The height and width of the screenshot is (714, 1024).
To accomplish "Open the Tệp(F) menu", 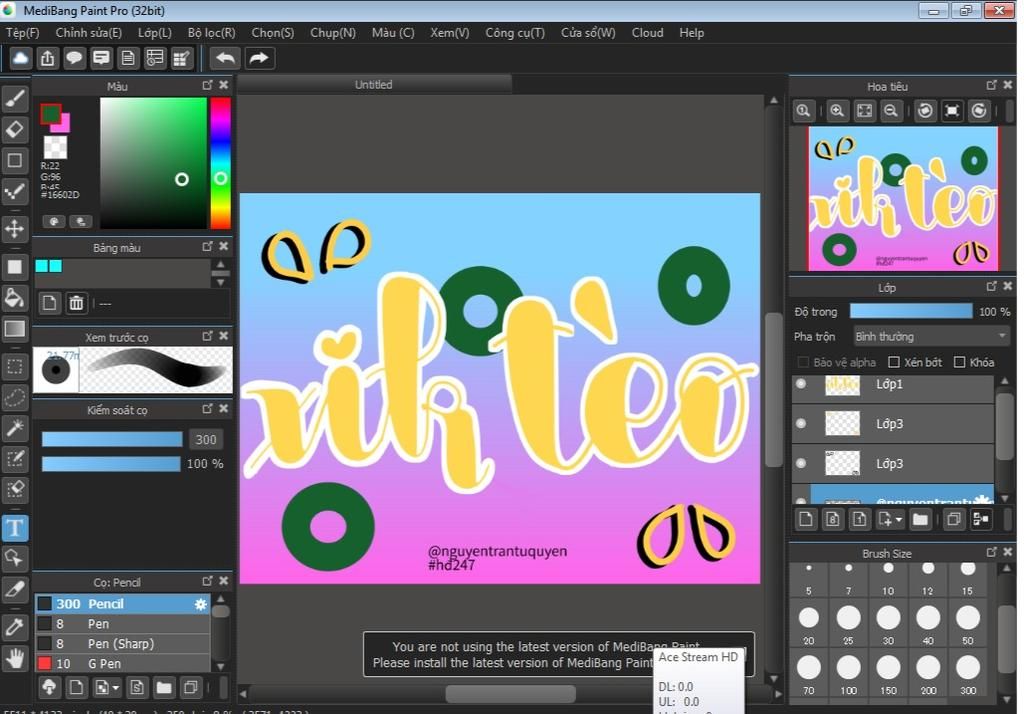I will click(23, 33).
